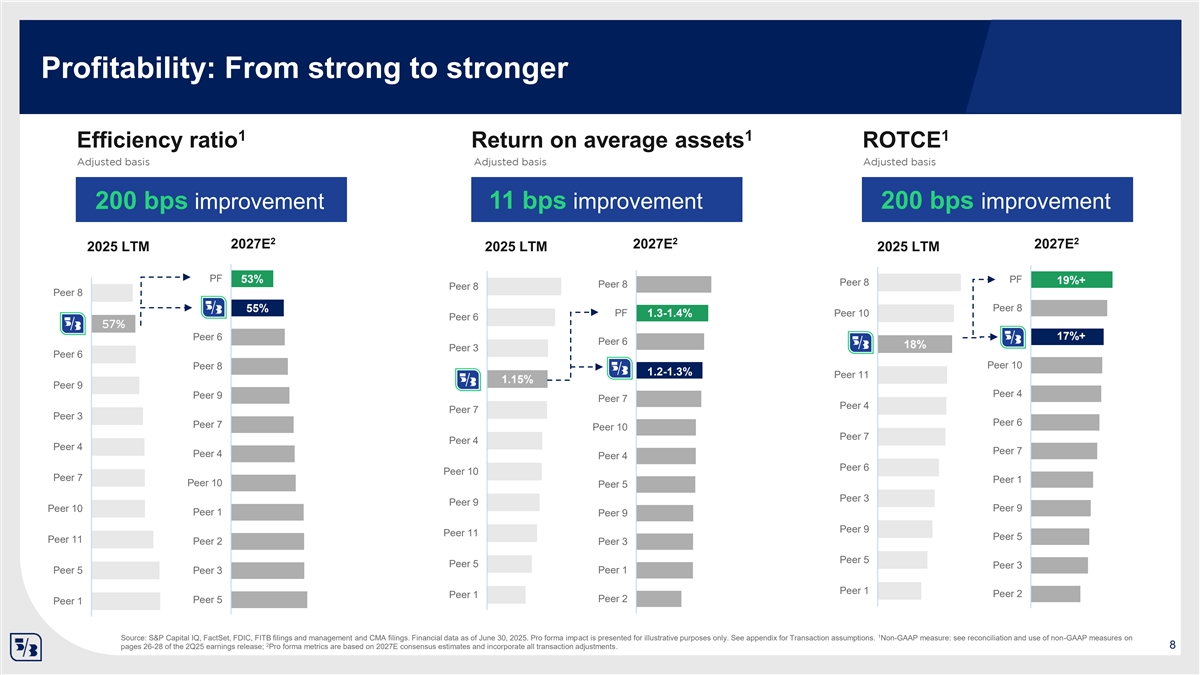Click the Fifth Third logo beside the 55% bar
The height and width of the screenshot is (675, 1200).
(214, 308)
